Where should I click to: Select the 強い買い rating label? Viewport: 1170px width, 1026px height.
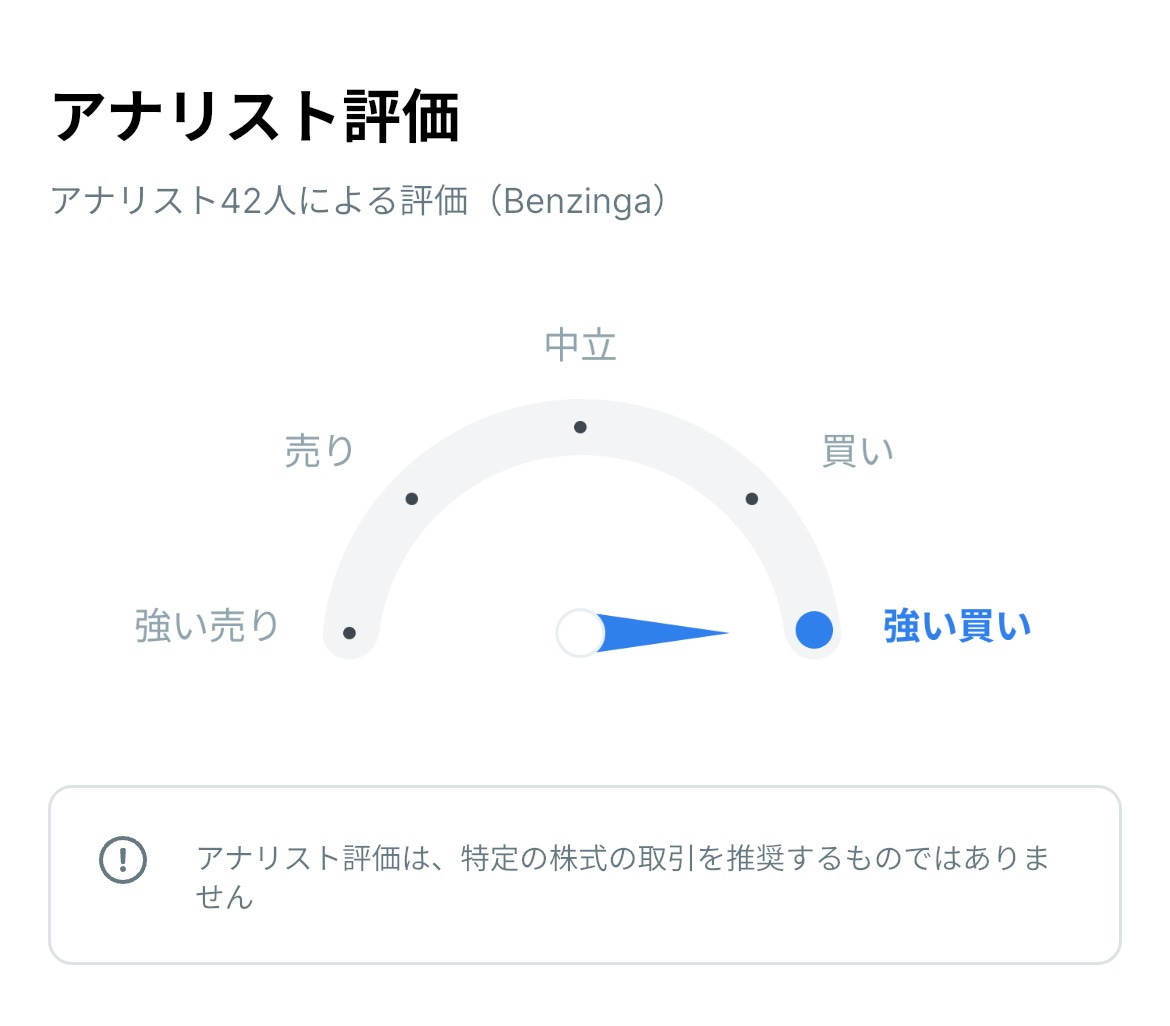[x=957, y=625]
